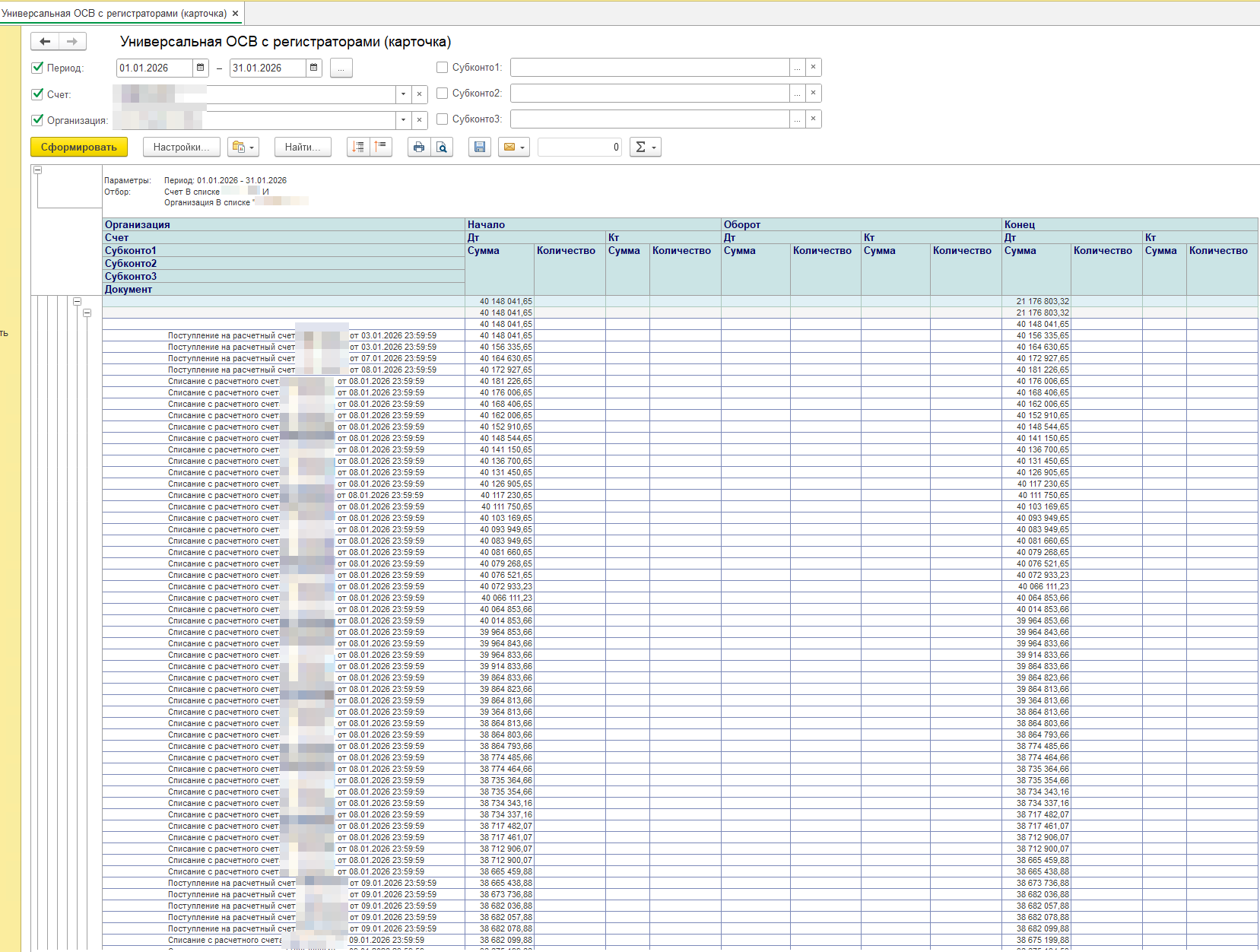Click into the Субконто2 input field
The width and height of the screenshot is (1260, 952).
point(649,94)
